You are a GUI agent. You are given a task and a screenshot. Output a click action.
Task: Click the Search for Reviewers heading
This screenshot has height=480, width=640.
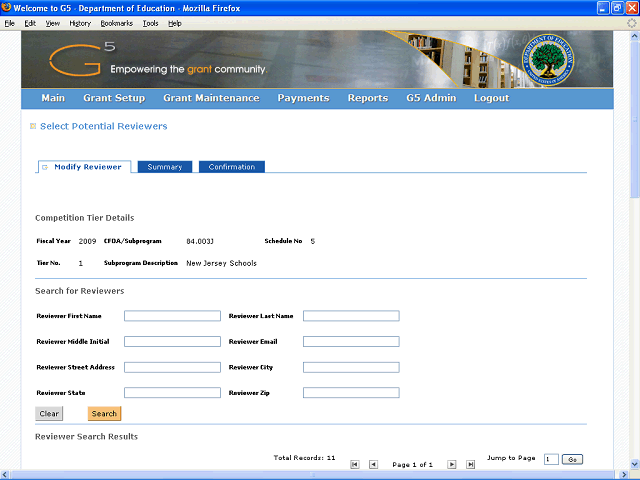tap(80, 291)
